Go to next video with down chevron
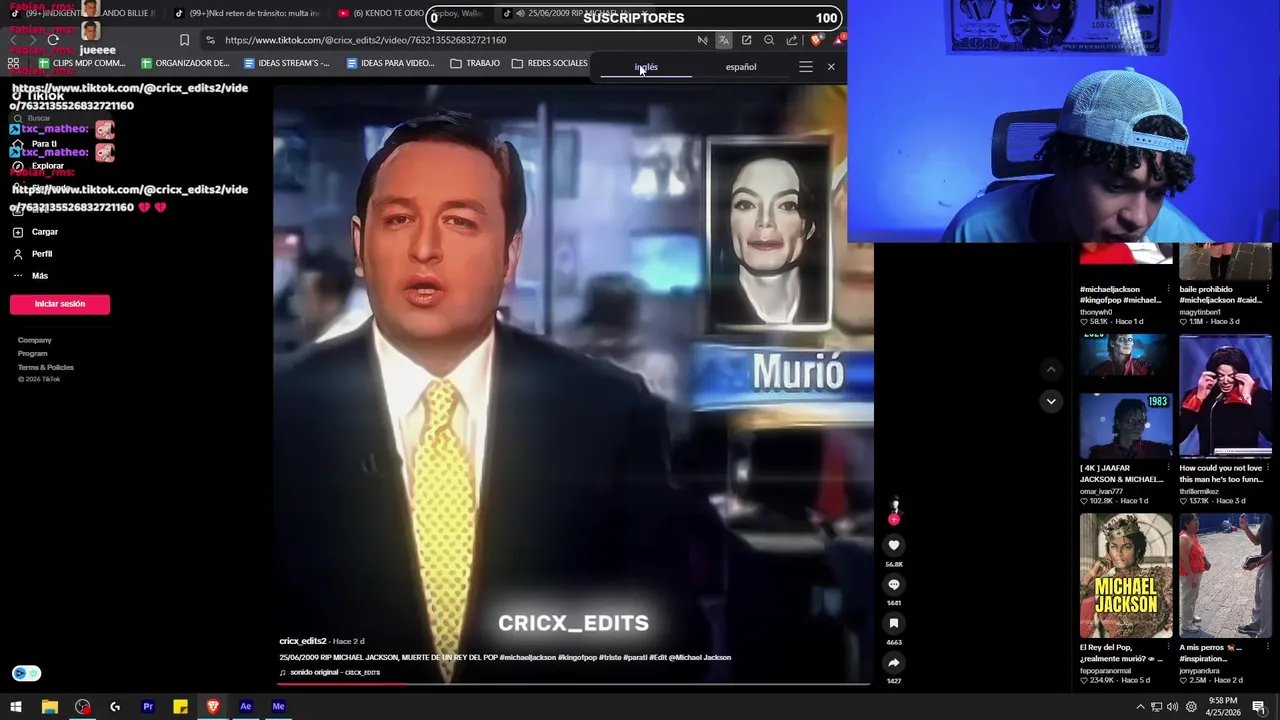This screenshot has width=1280, height=720. pos(1051,401)
